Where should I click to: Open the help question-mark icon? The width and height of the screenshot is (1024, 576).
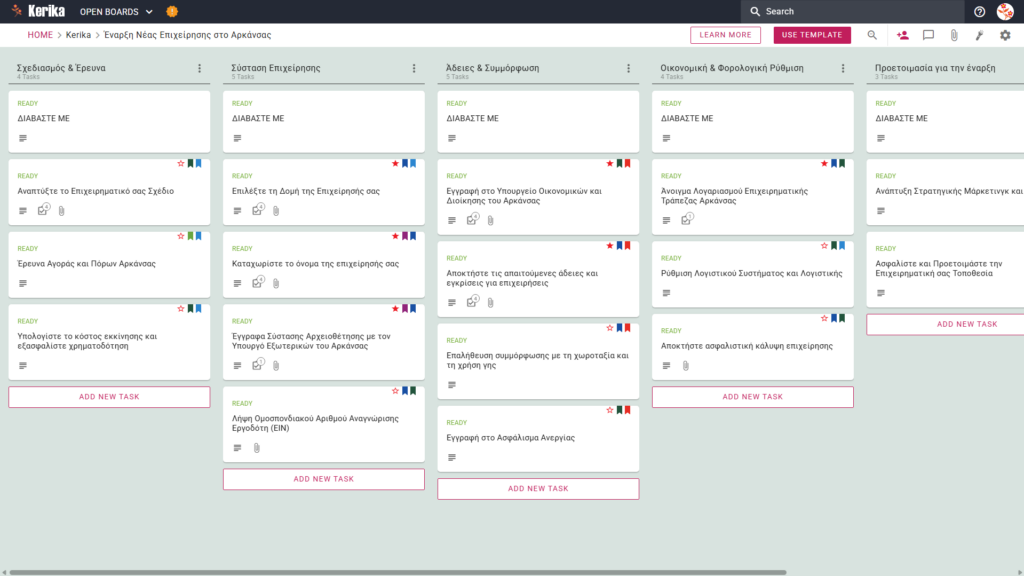pyautogui.click(x=979, y=12)
